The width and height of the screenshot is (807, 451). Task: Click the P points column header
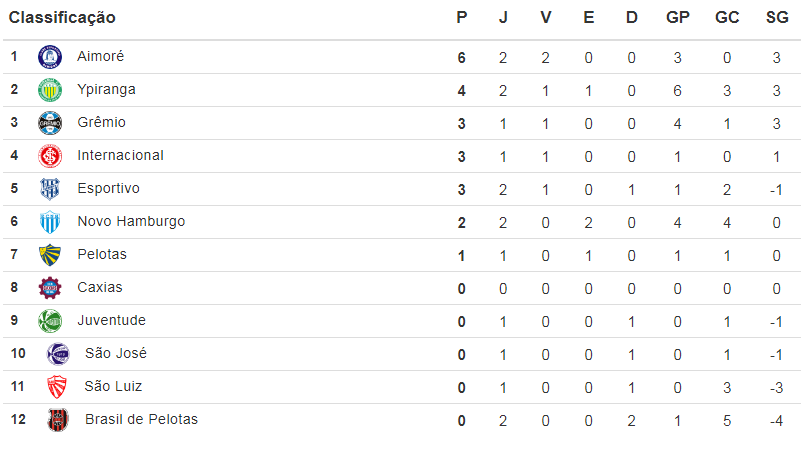461,18
